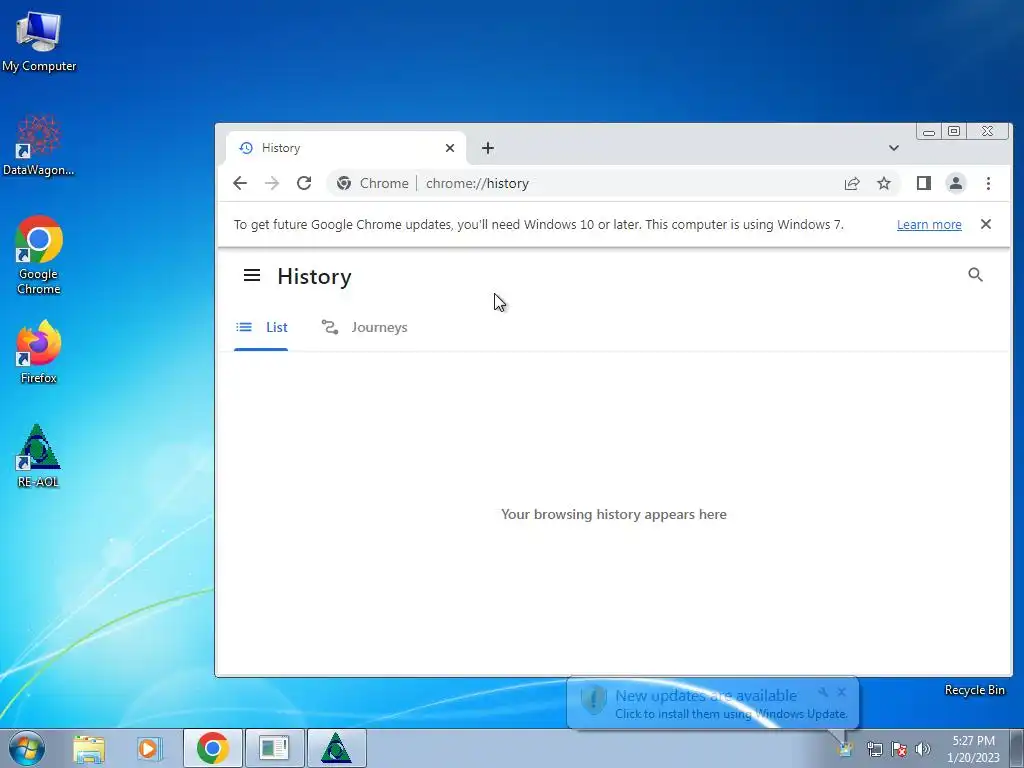This screenshot has width=1024, height=768.
Task: Open the RE-AOL desktop shortcut
Action: pos(39,456)
